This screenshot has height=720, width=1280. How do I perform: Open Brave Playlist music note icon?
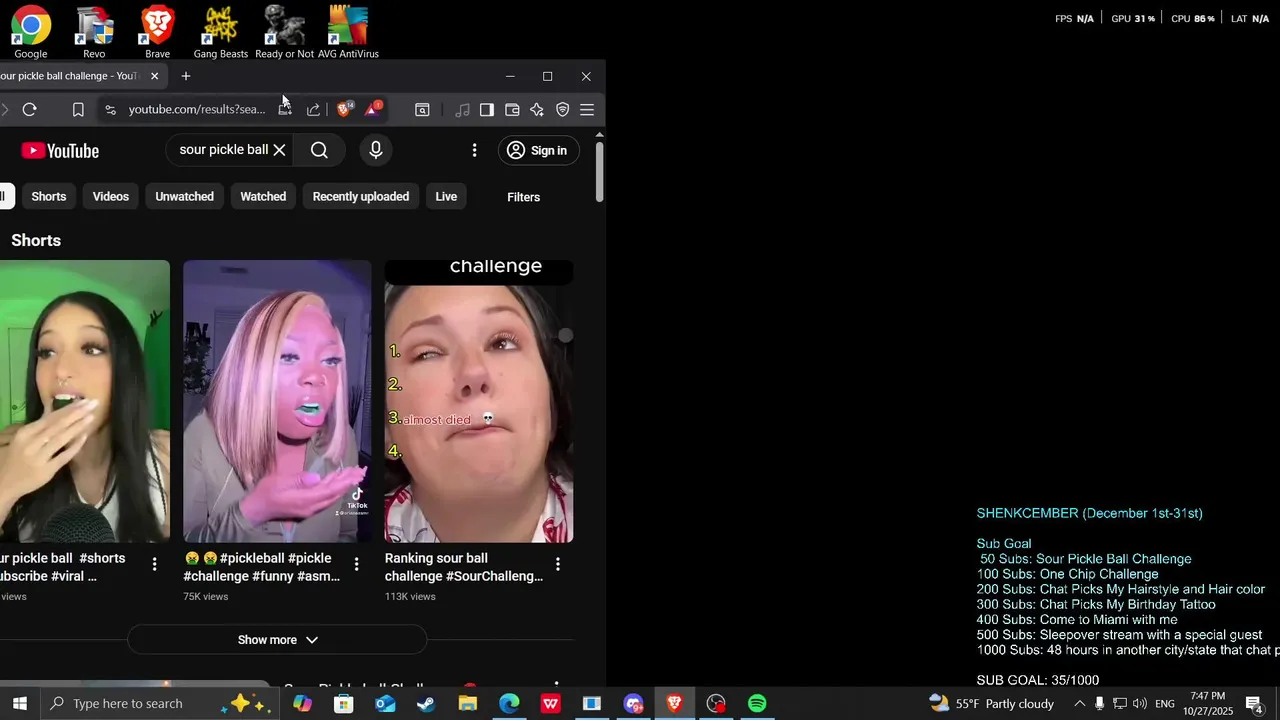coord(462,110)
